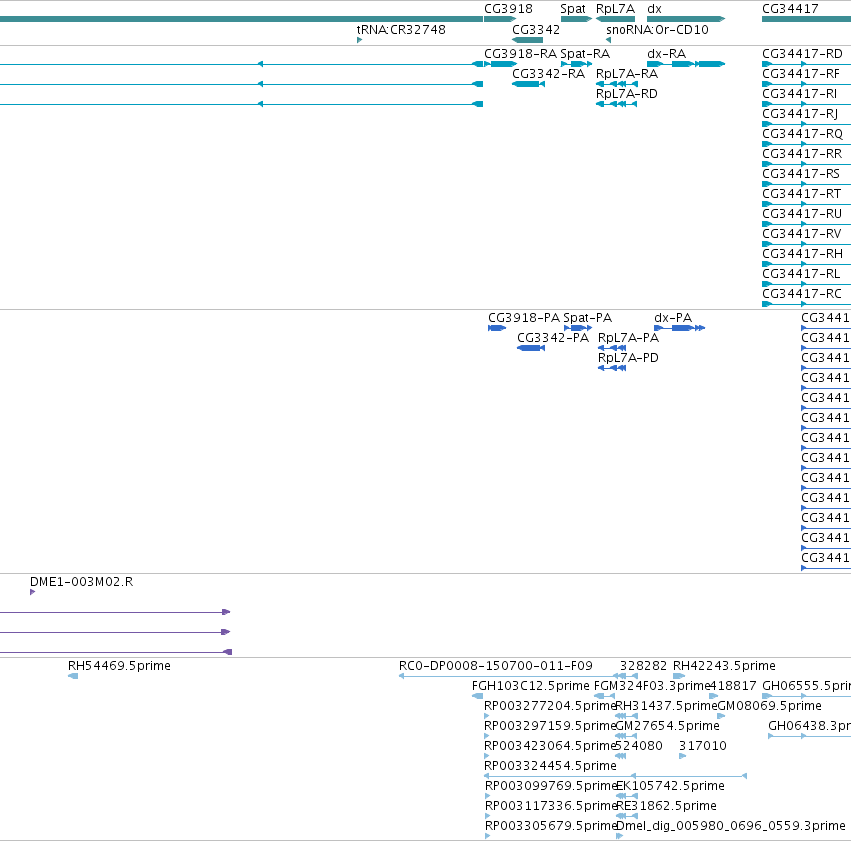
Task: Open EST RP003099769.5prime
Action: 550,786
